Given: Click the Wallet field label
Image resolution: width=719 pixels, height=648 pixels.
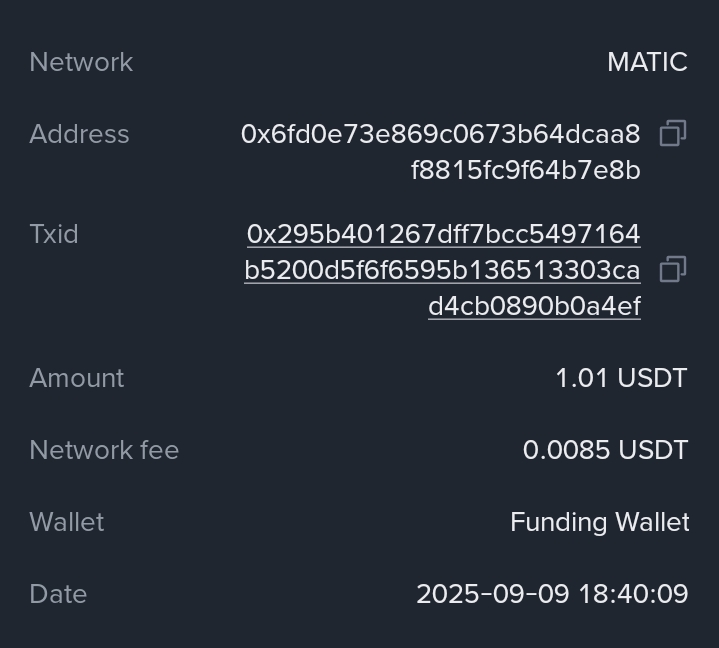Looking at the screenshot, I should (x=67, y=522).
